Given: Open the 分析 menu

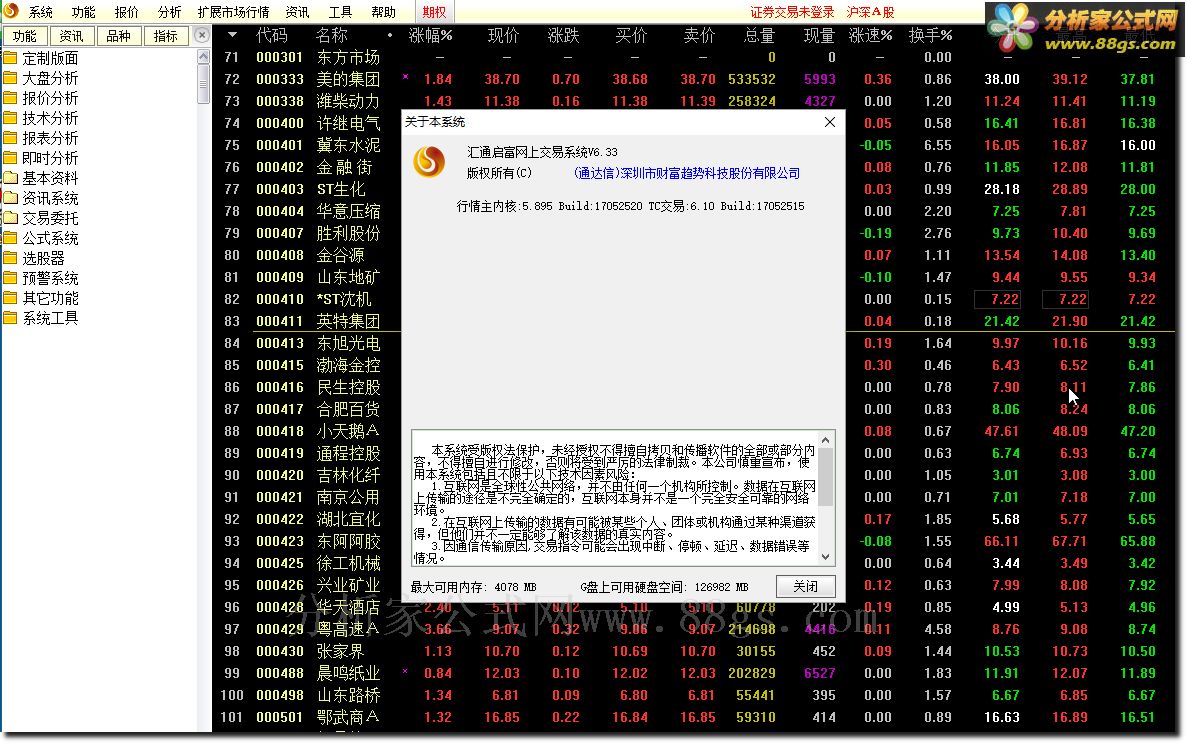Looking at the screenshot, I should point(169,12).
